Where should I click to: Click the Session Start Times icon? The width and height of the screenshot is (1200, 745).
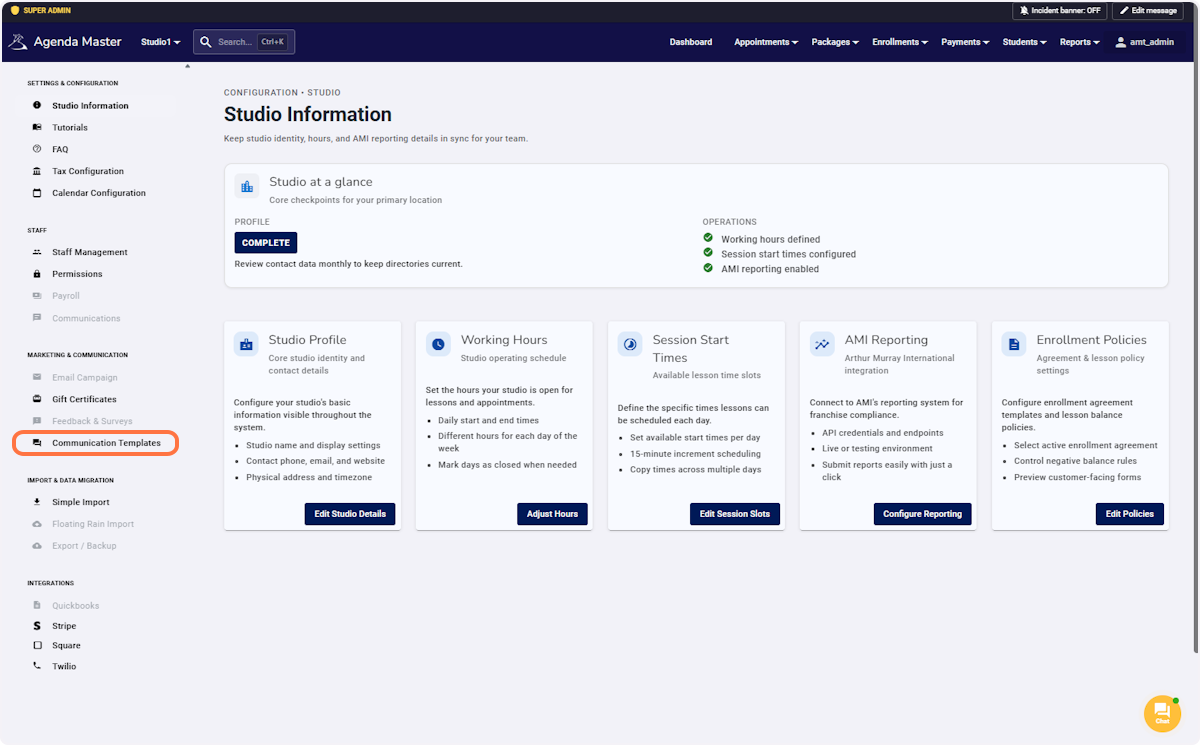click(x=630, y=344)
